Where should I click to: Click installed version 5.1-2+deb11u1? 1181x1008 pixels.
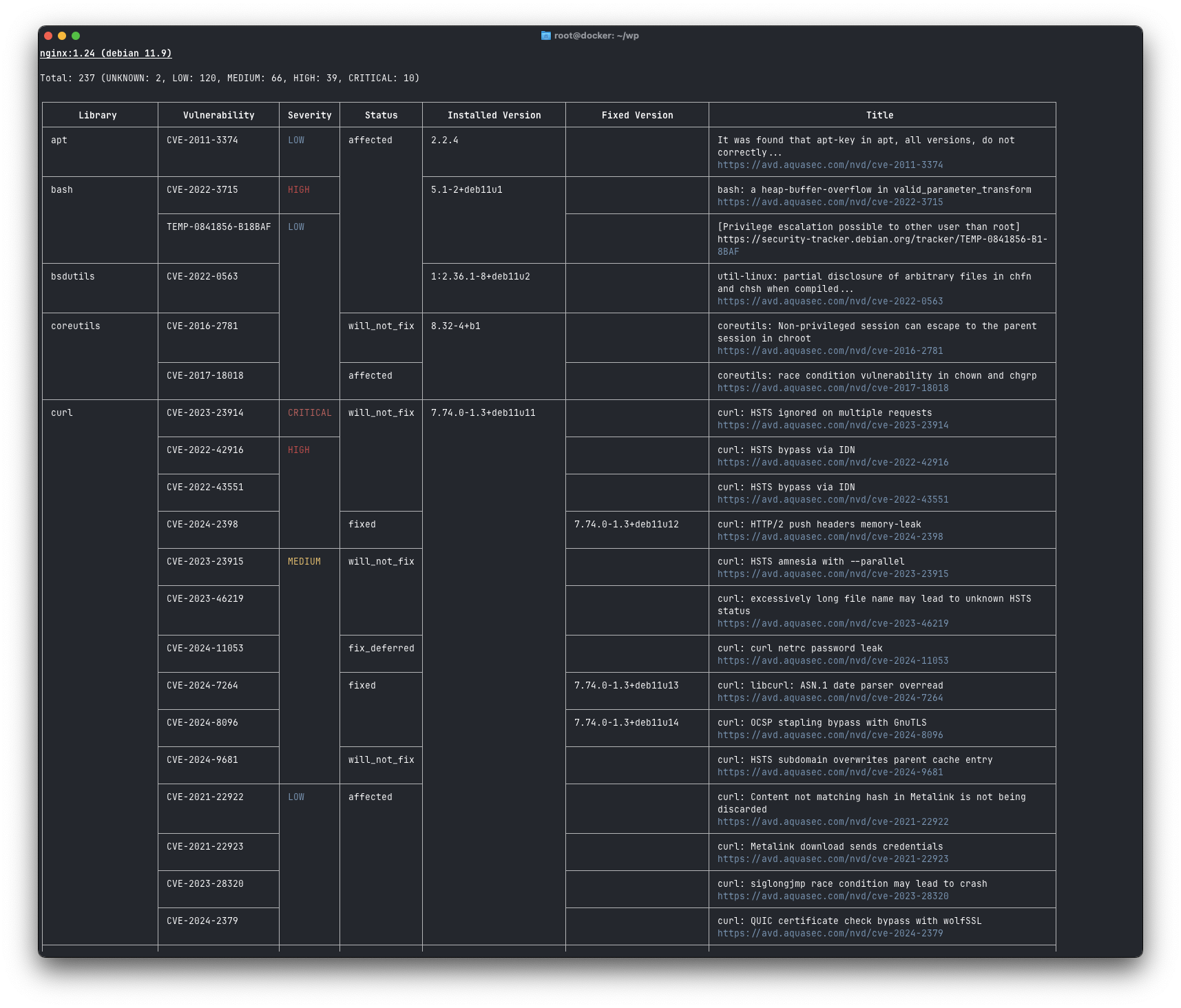(x=467, y=190)
